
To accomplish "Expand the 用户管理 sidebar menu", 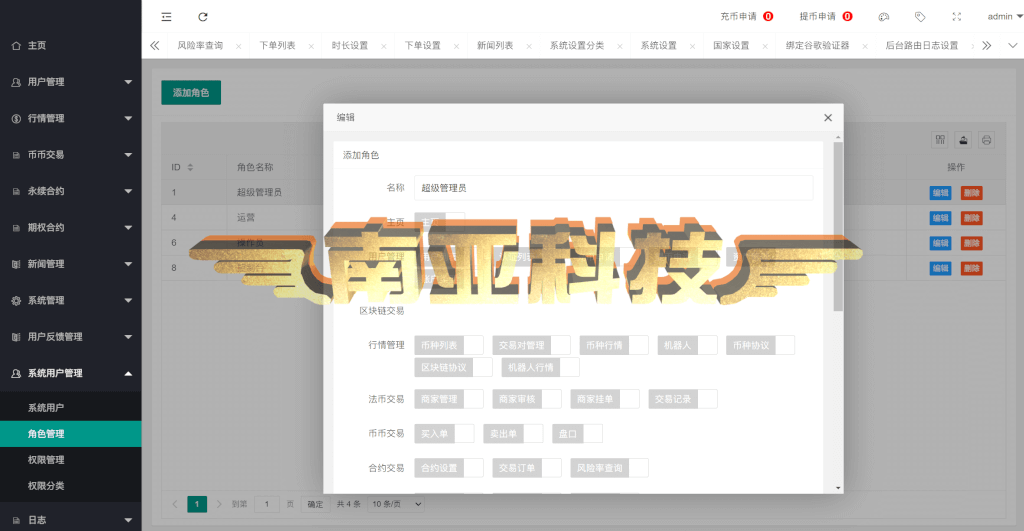I will coord(71,82).
